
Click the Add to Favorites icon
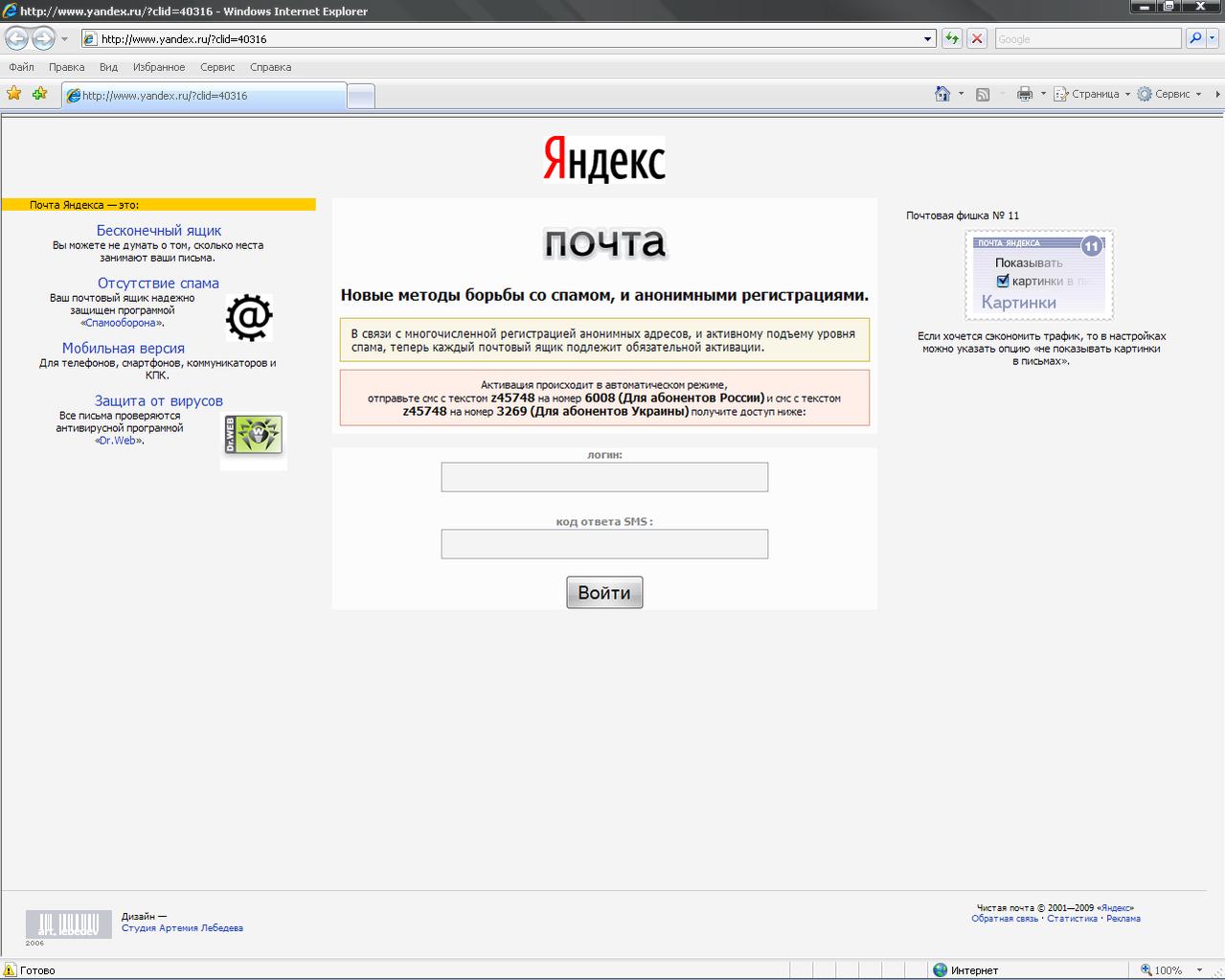pos(39,94)
